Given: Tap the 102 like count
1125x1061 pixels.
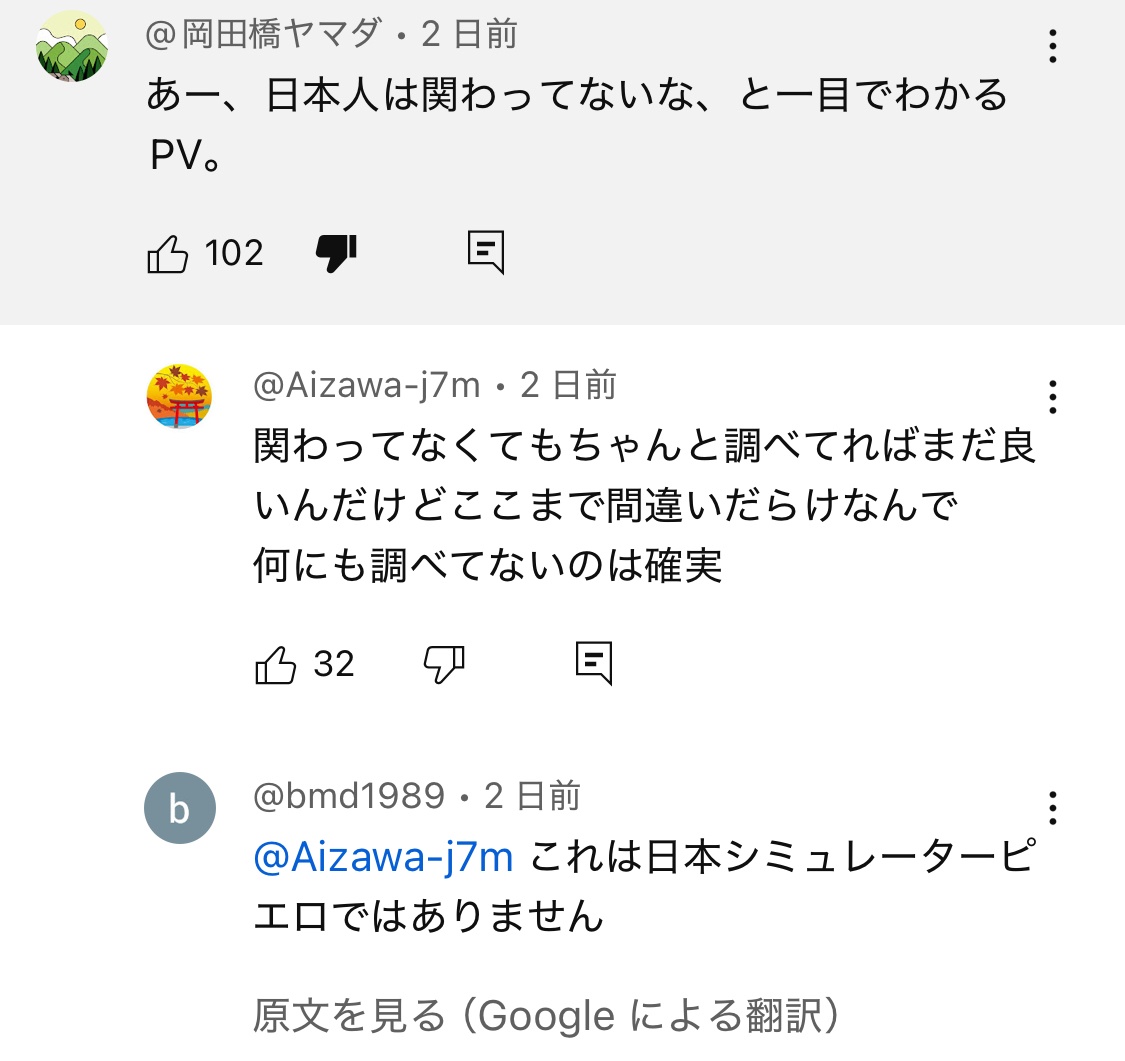Looking at the screenshot, I should point(234,254).
